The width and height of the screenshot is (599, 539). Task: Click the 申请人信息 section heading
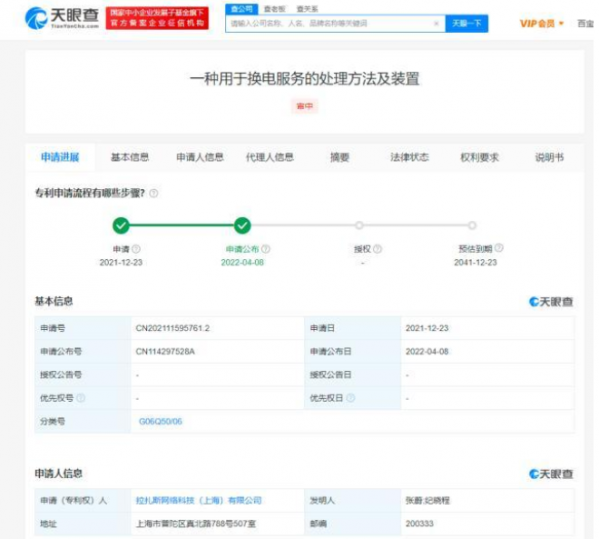tap(58, 474)
